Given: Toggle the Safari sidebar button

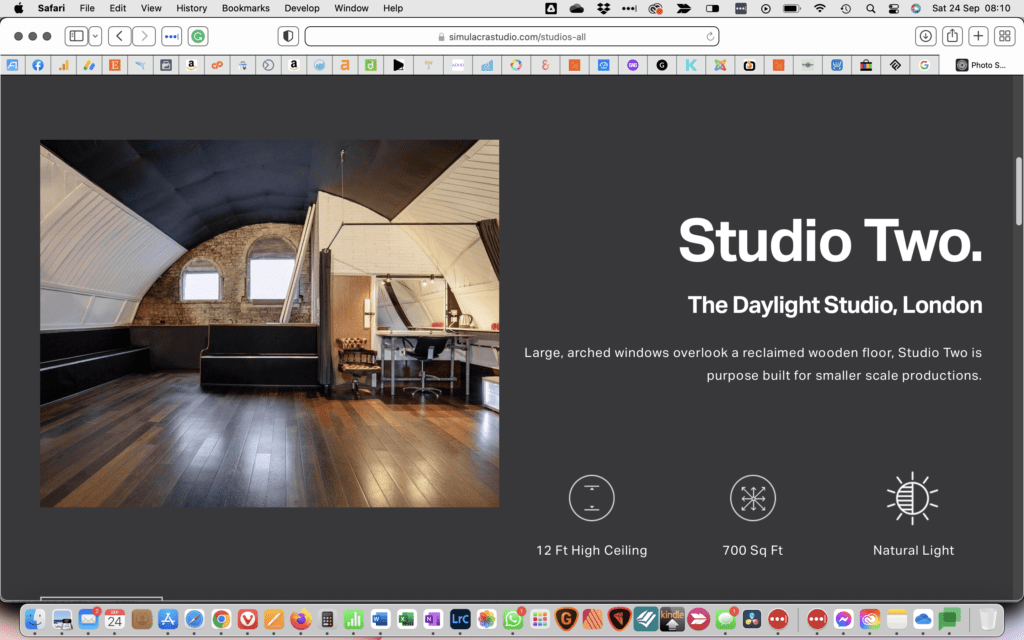Looking at the screenshot, I should point(76,37).
